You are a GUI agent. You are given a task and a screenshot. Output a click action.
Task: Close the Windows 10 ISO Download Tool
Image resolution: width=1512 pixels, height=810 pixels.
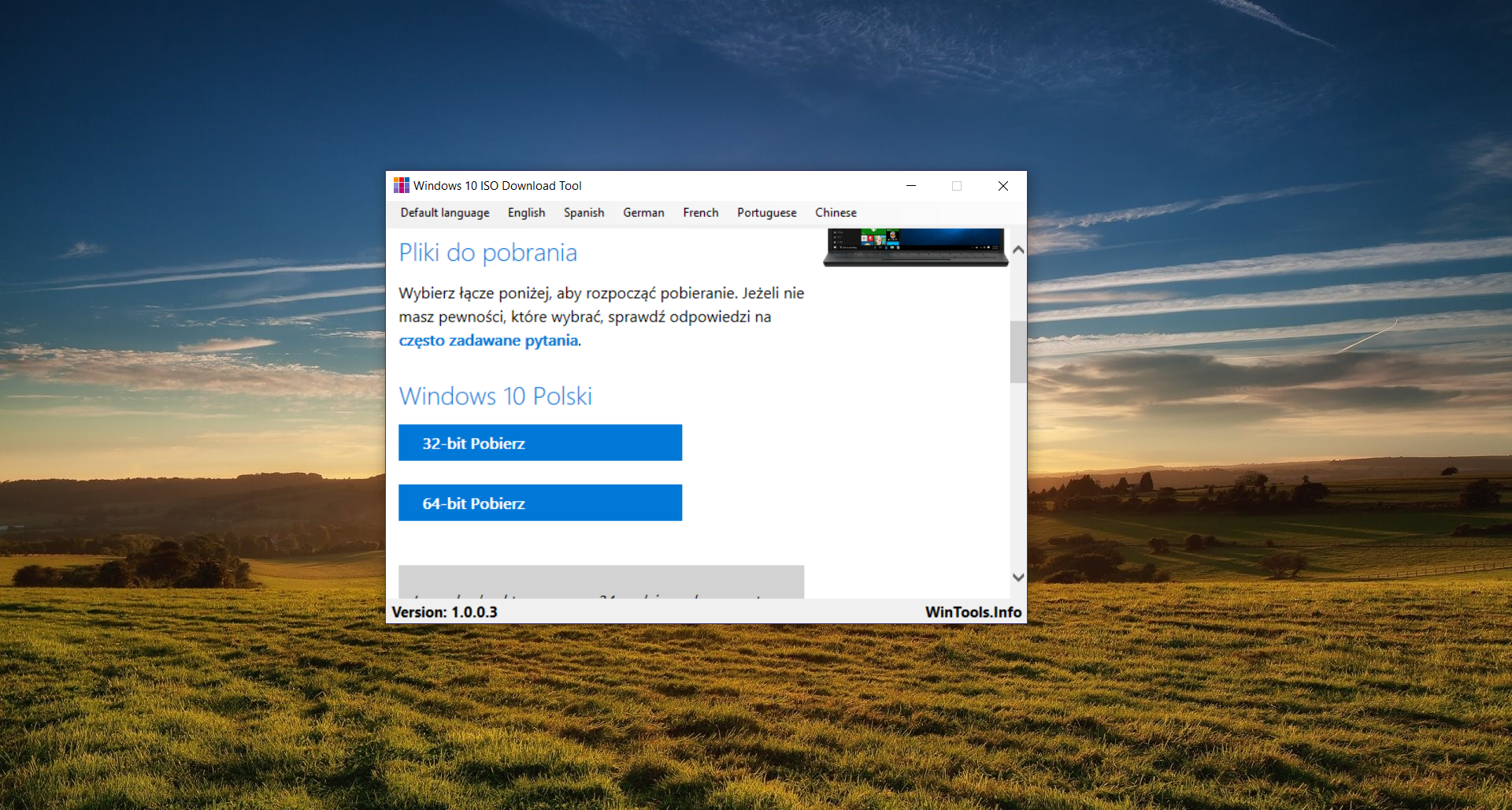click(1002, 186)
